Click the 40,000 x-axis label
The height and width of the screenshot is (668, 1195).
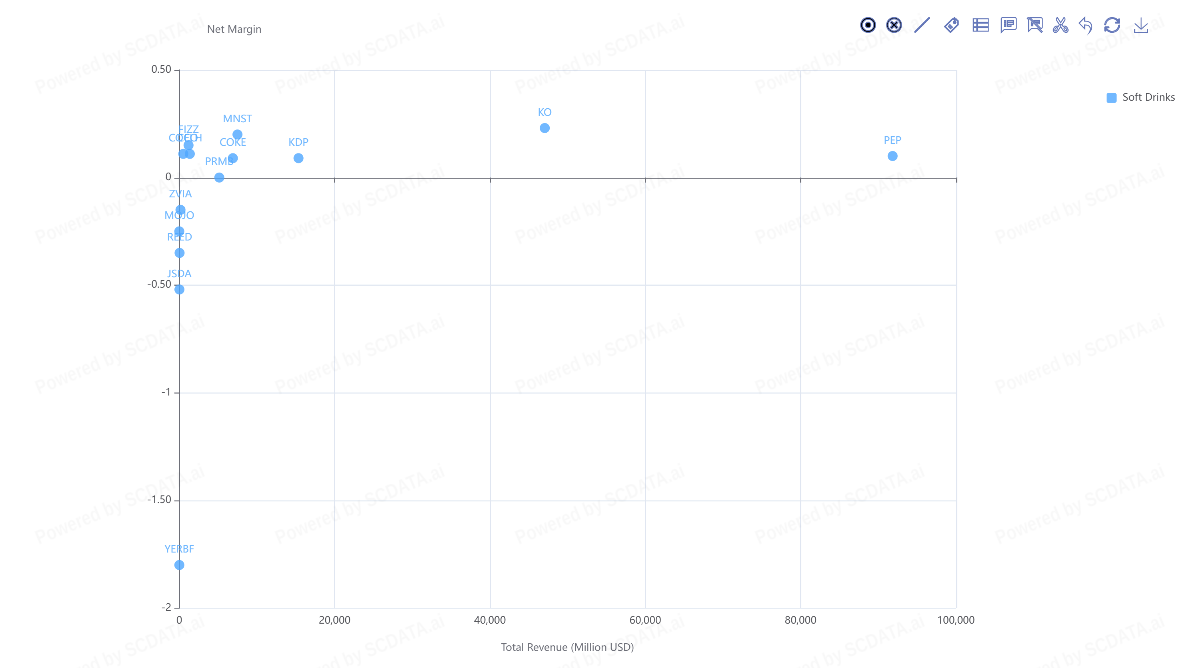tap(490, 620)
